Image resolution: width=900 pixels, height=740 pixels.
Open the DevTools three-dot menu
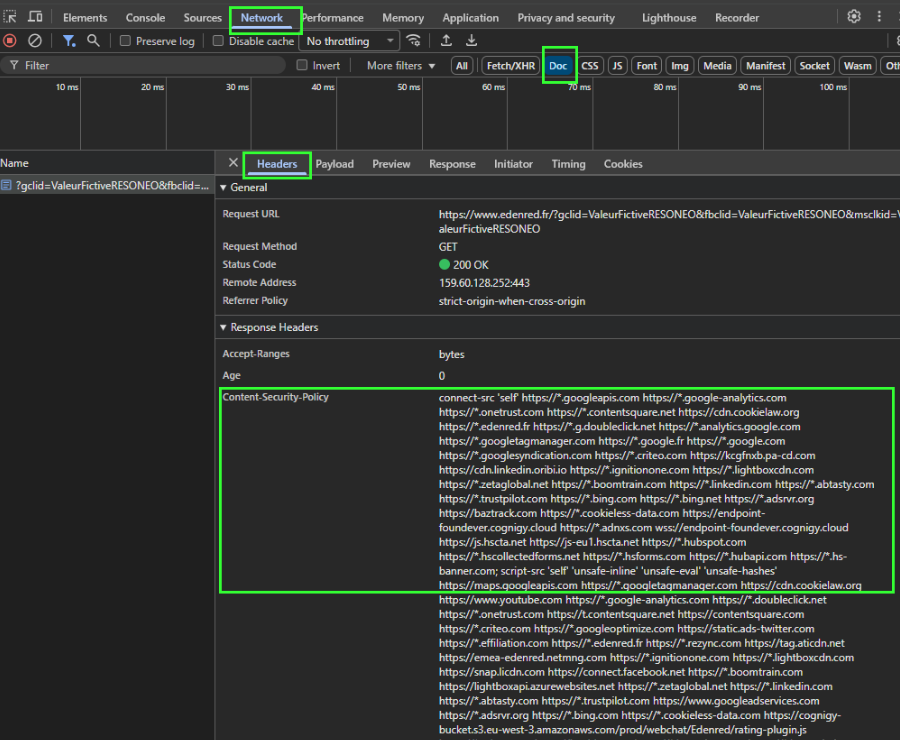click(x=879, y=17)
